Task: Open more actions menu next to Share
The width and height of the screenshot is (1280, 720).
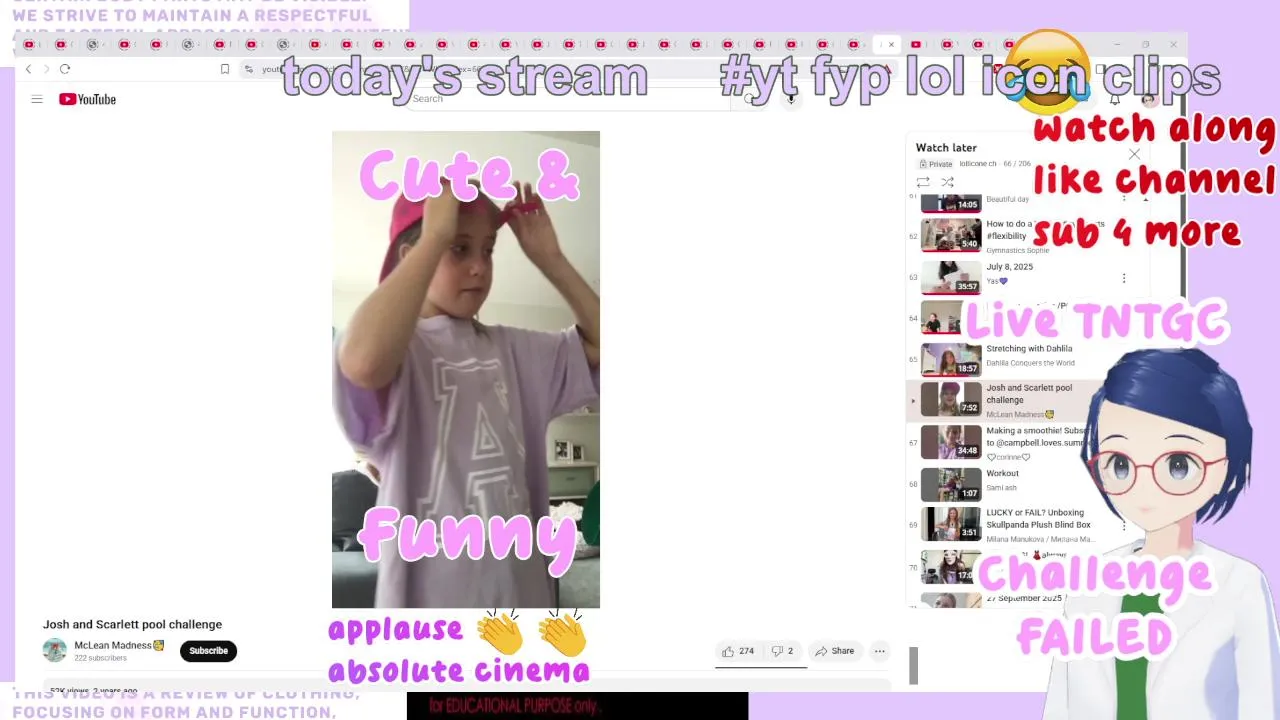Action: (x=880, y=651)
